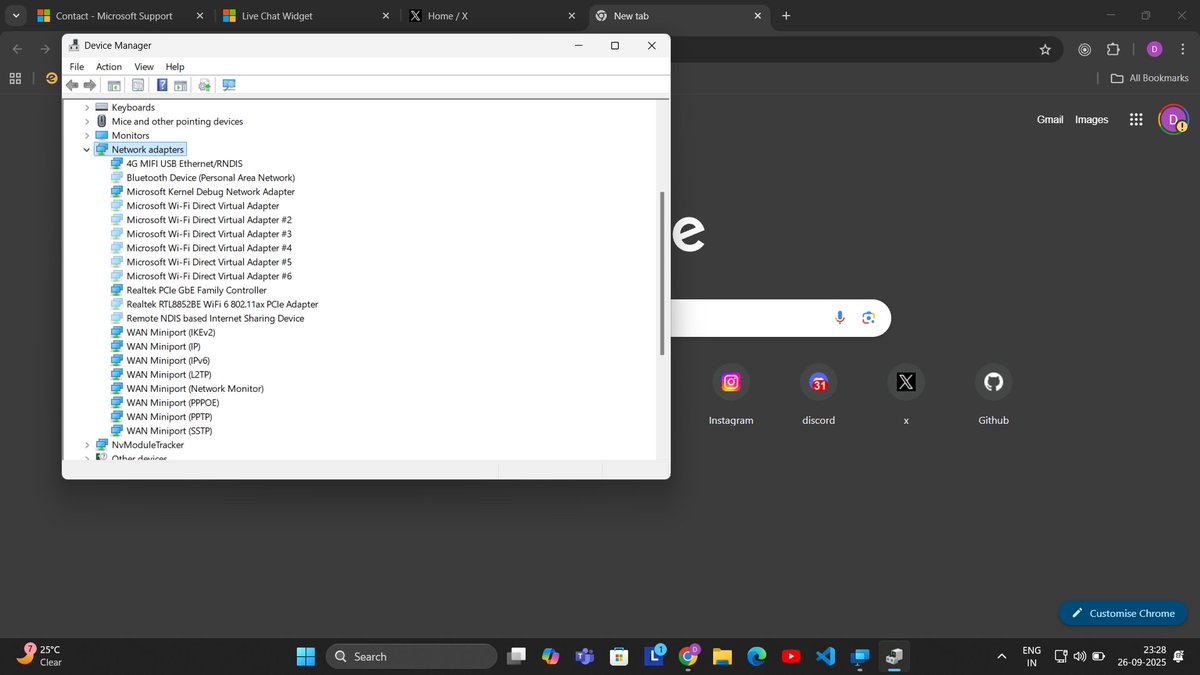Open the Instagram shortcut tile

pos(731,395)
